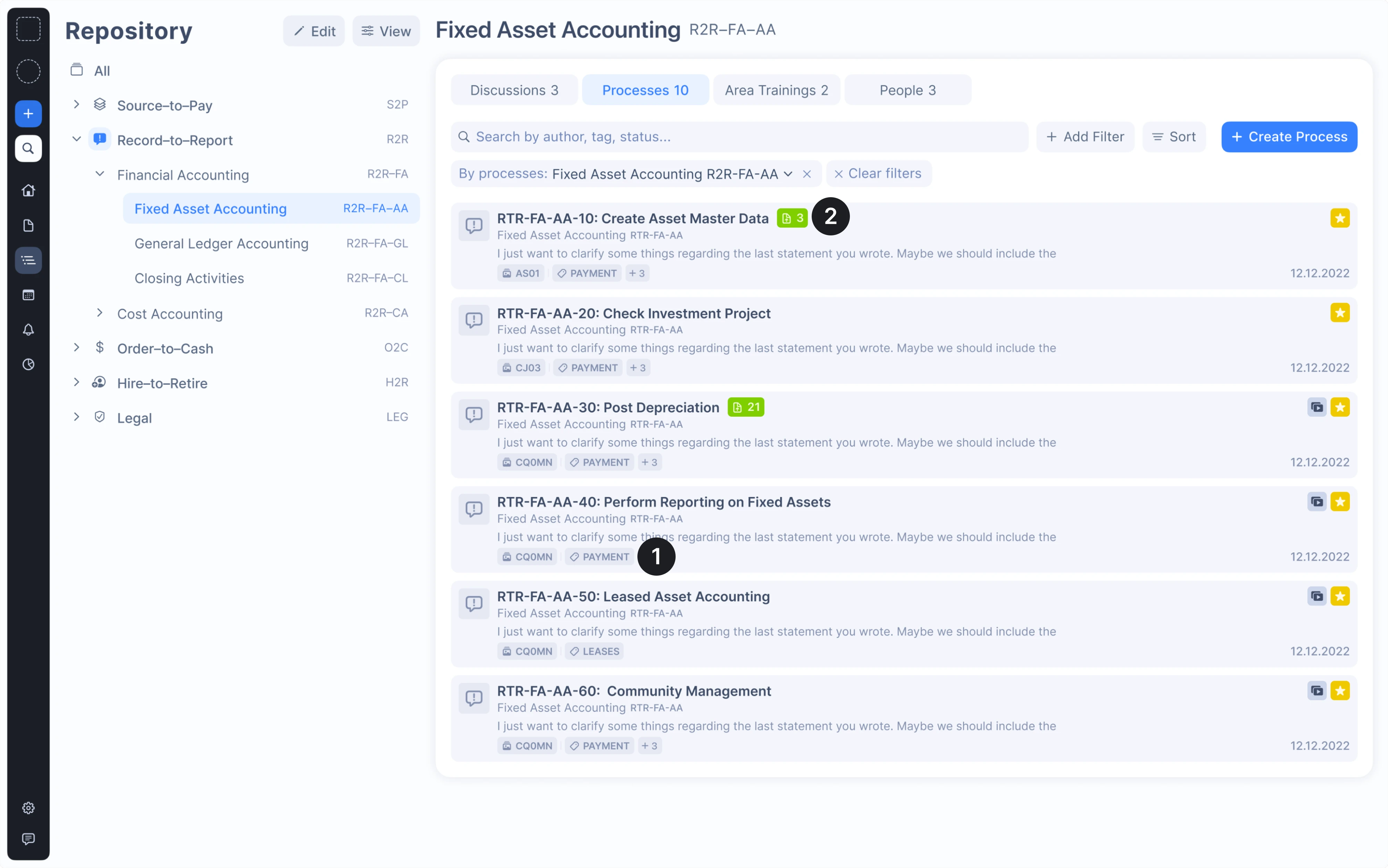
Task: Click Clear filters
Action: pyautogui.click(x=878, y=173)
